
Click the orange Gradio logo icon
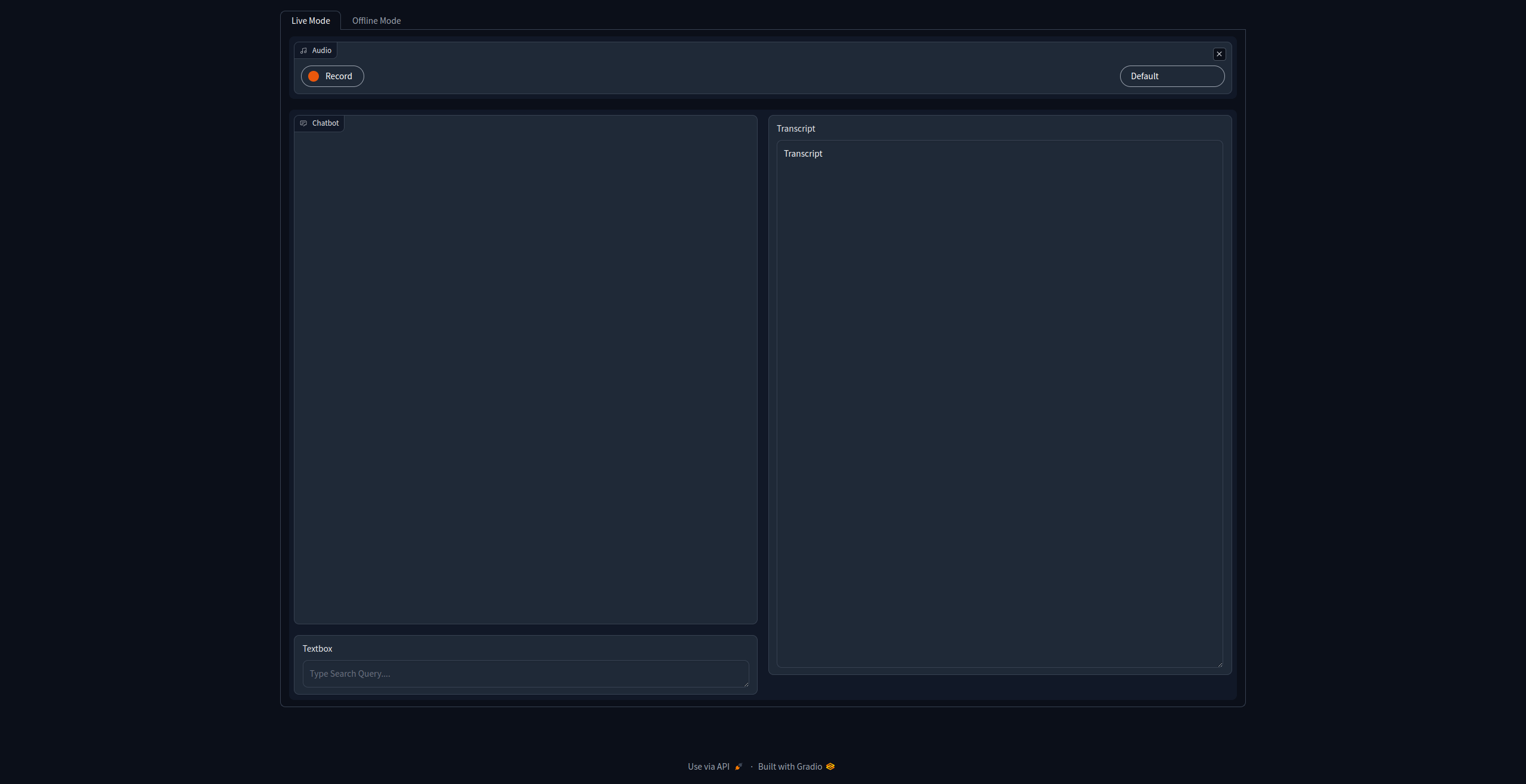[830, 767]
